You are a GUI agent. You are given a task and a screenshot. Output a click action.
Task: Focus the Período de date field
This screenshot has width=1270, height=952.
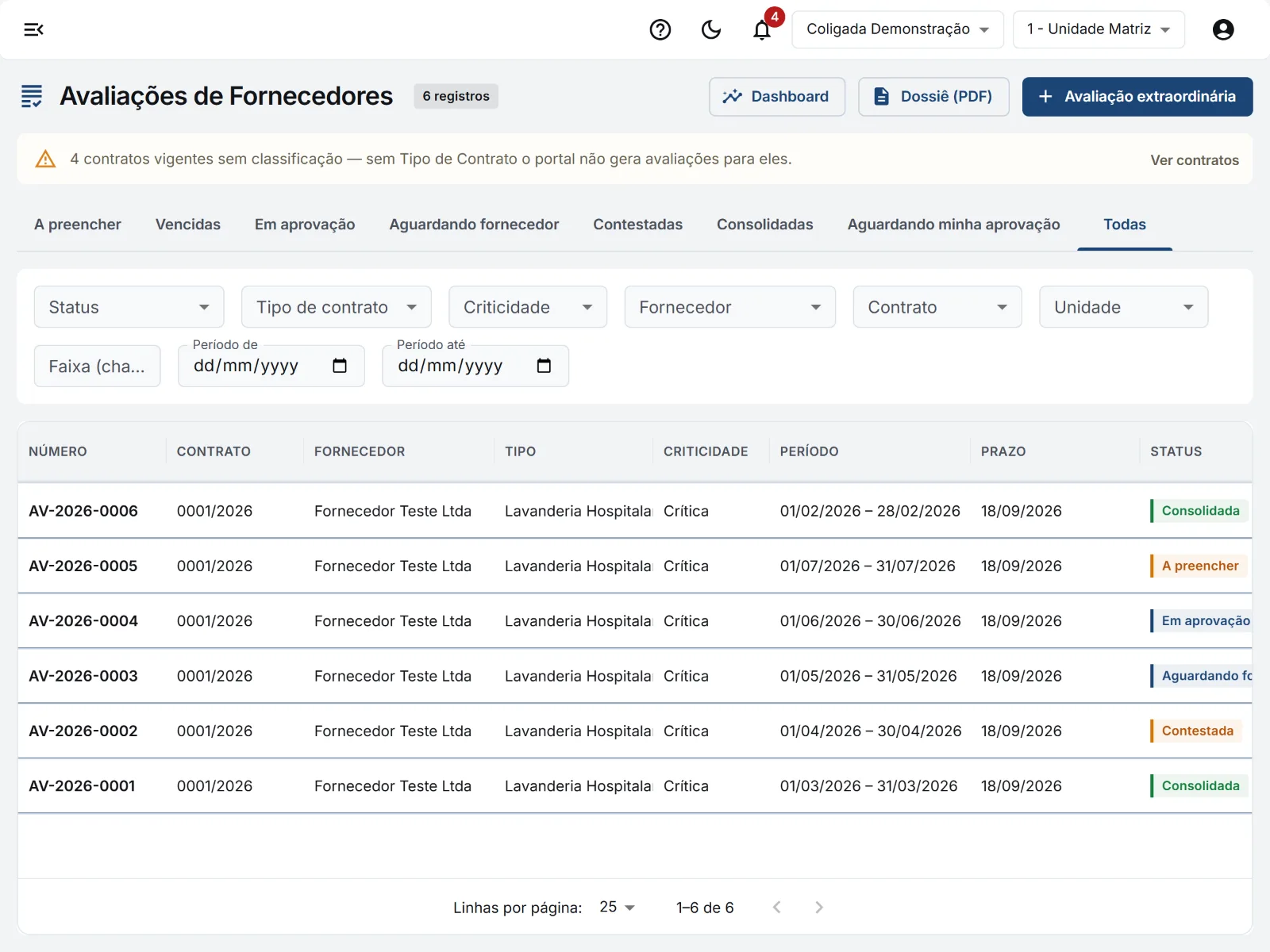271,366
